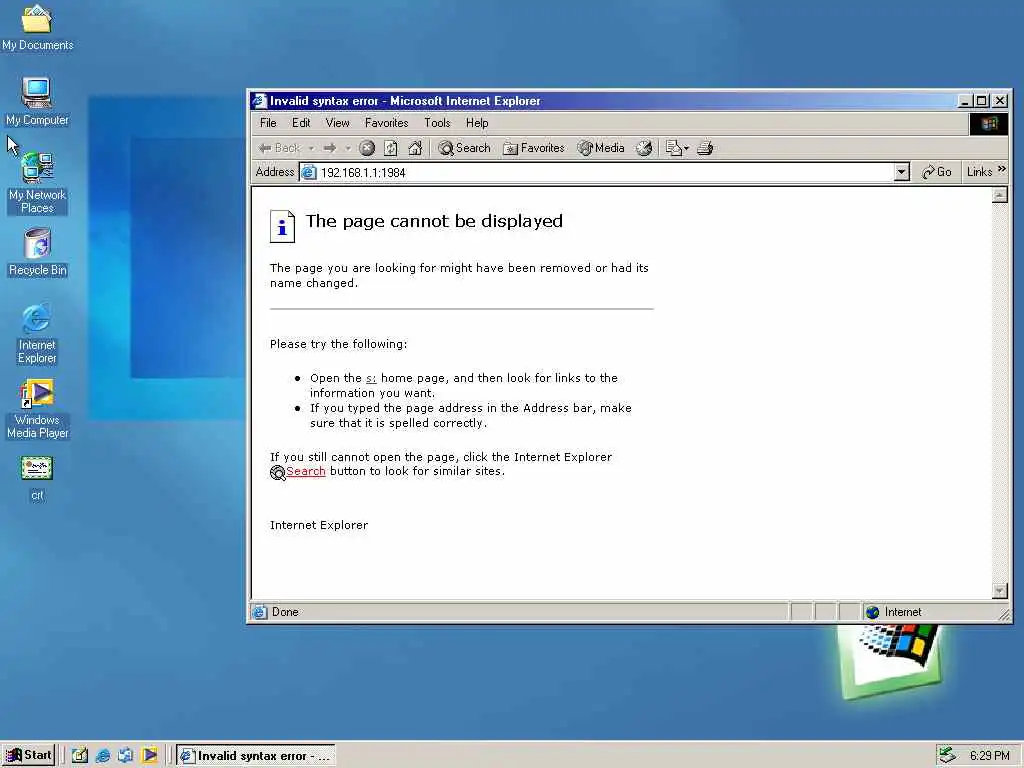Click the Invalid syntax error taskbar button
Viewport: 1024px width, 768px height.
(x=255, y=756)
